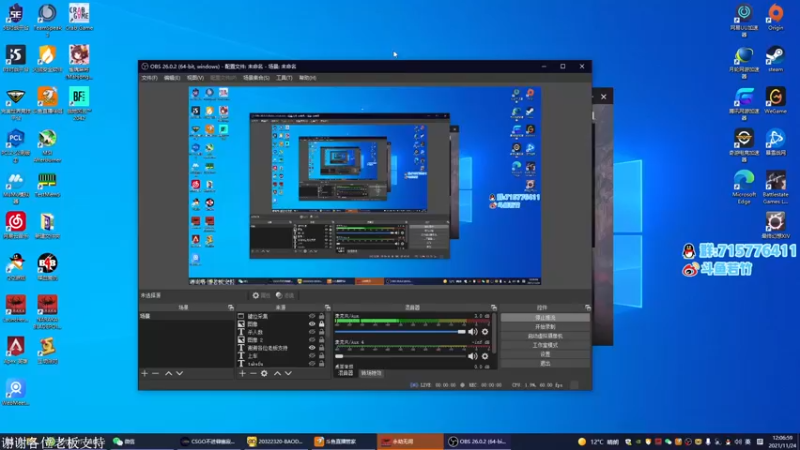Click the 开始录制 button
This screenshot has height=450, width=800.
click(x=545, y=327)
